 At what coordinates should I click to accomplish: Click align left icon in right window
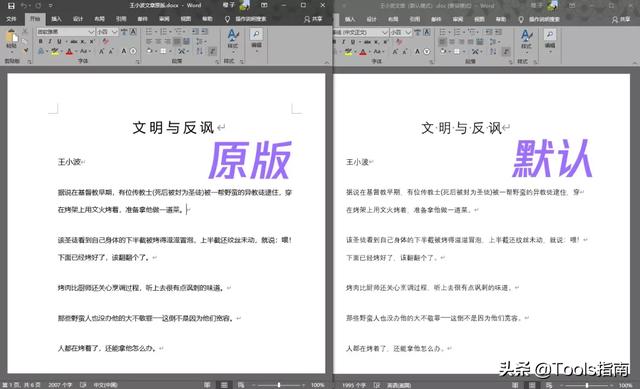click(442, 42)
